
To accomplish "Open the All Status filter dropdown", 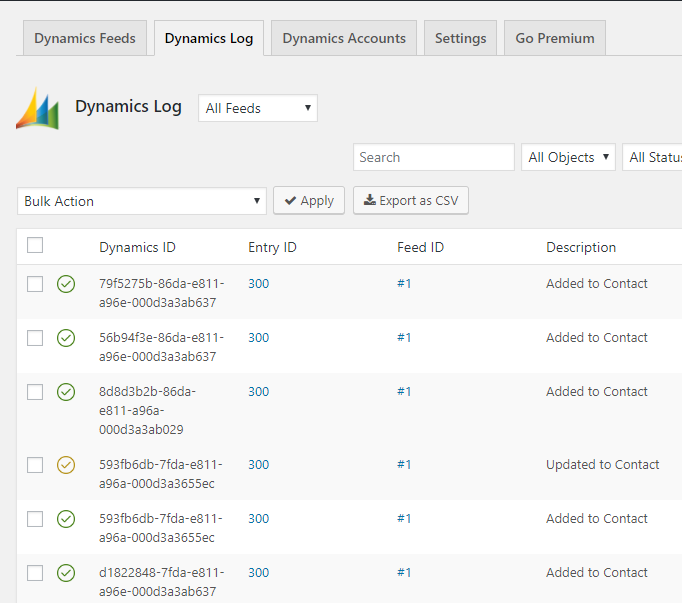I will (x=652, y=157).
